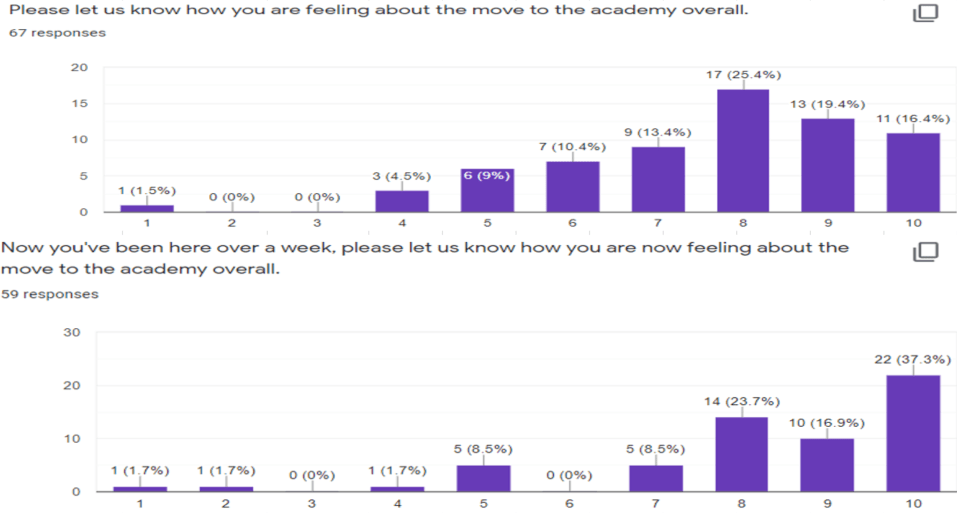Click the "67 responses" count text

point(57,33)
